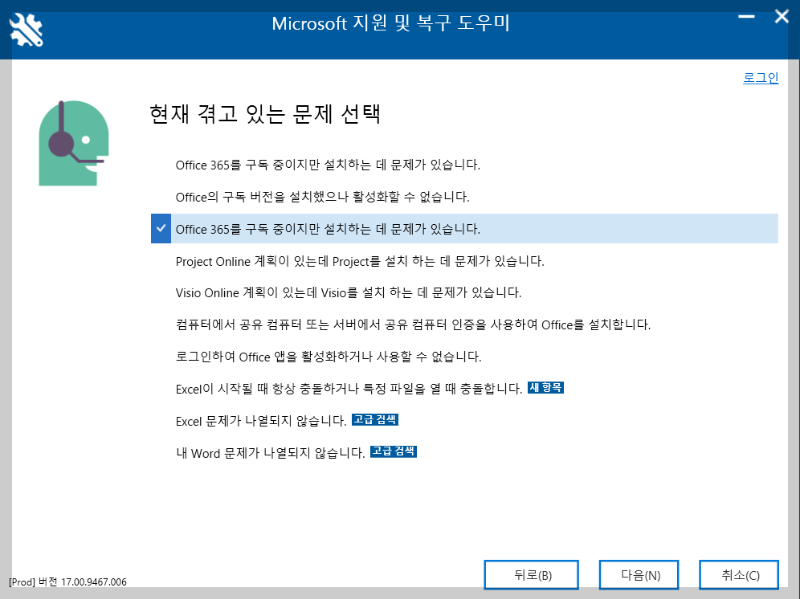Click the '고급 검색' badge beside Word 문제

pos(393,451)
